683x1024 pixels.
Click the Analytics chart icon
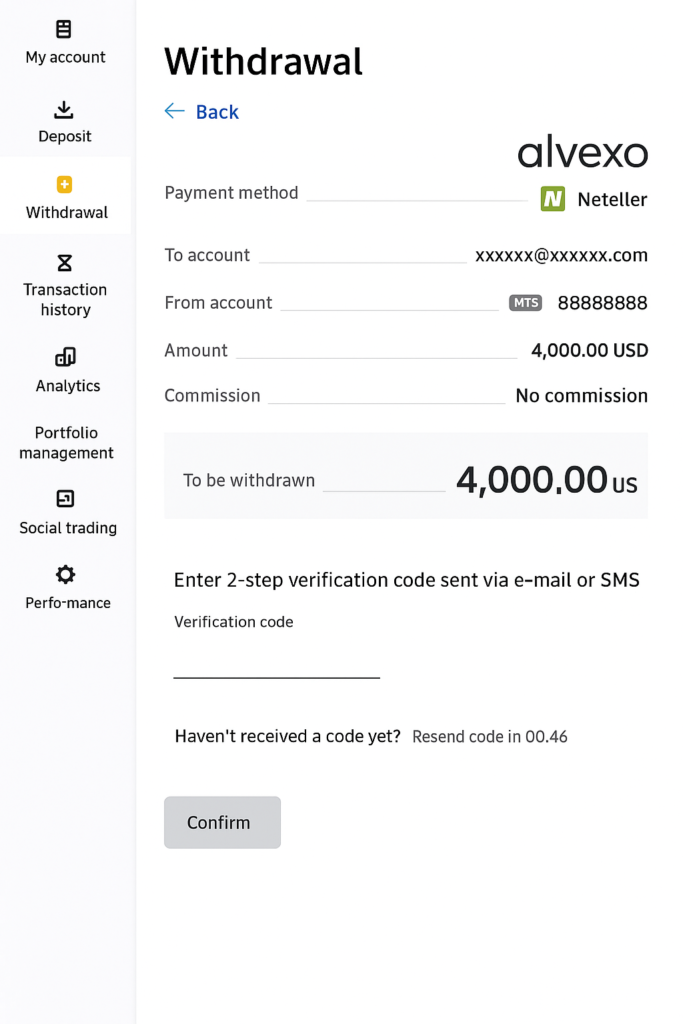[65, 357]
